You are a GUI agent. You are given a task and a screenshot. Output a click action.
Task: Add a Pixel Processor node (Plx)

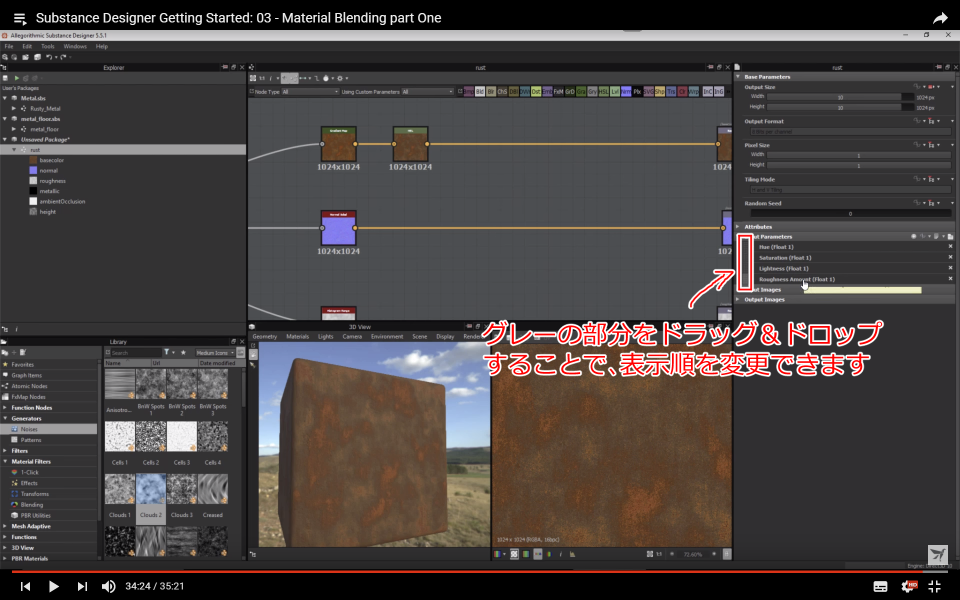point(637,92)
